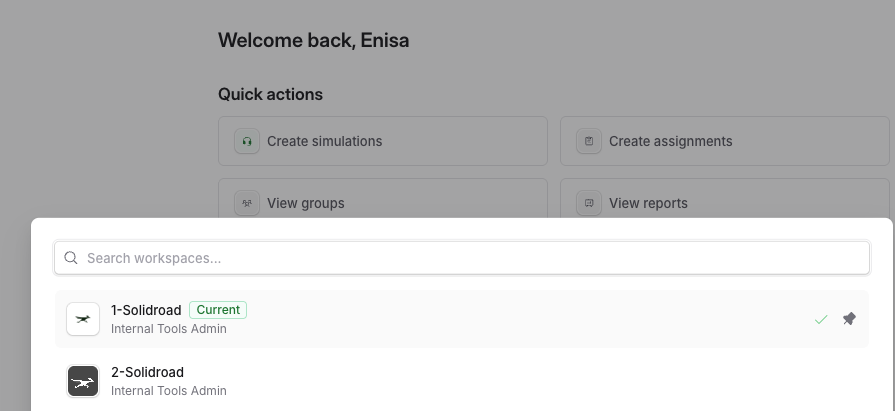This screenshot has width=895, height=411.
Task: Toggle the pin icon for 1-Solidroad
Action: (x=849, y=319)
